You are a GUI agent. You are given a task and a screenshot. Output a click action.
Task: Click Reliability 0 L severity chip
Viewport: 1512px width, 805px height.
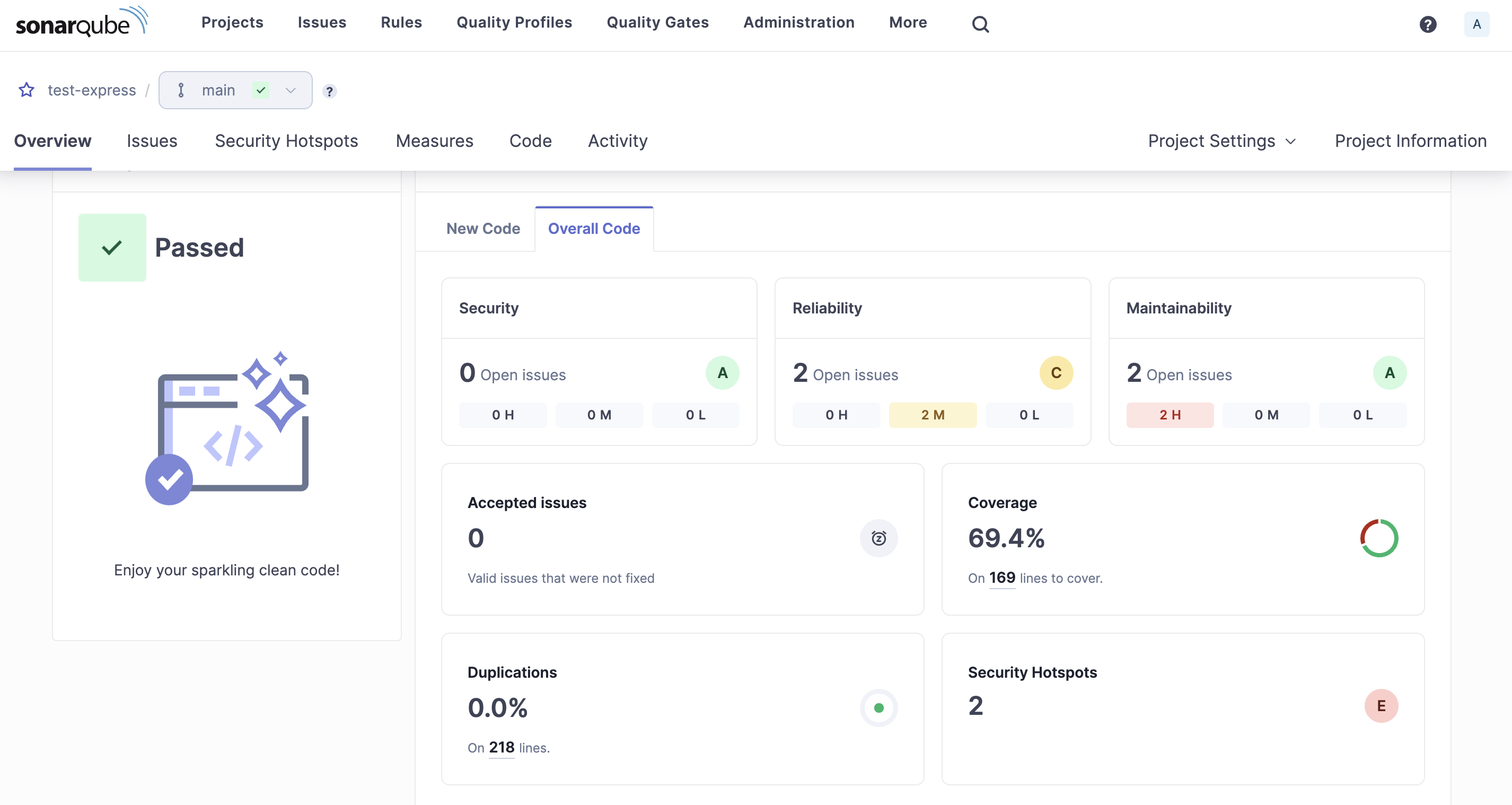point(1029,415)
